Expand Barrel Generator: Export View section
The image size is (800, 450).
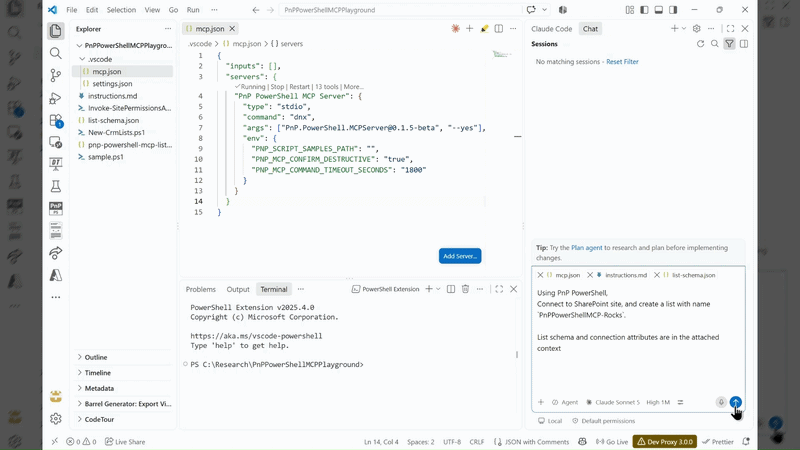pos(124,404)
